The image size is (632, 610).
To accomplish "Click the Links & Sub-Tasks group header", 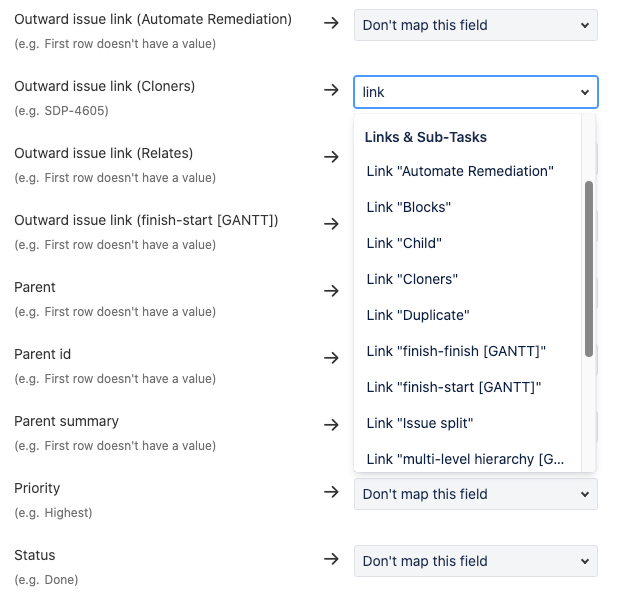I will coord(426,137).
